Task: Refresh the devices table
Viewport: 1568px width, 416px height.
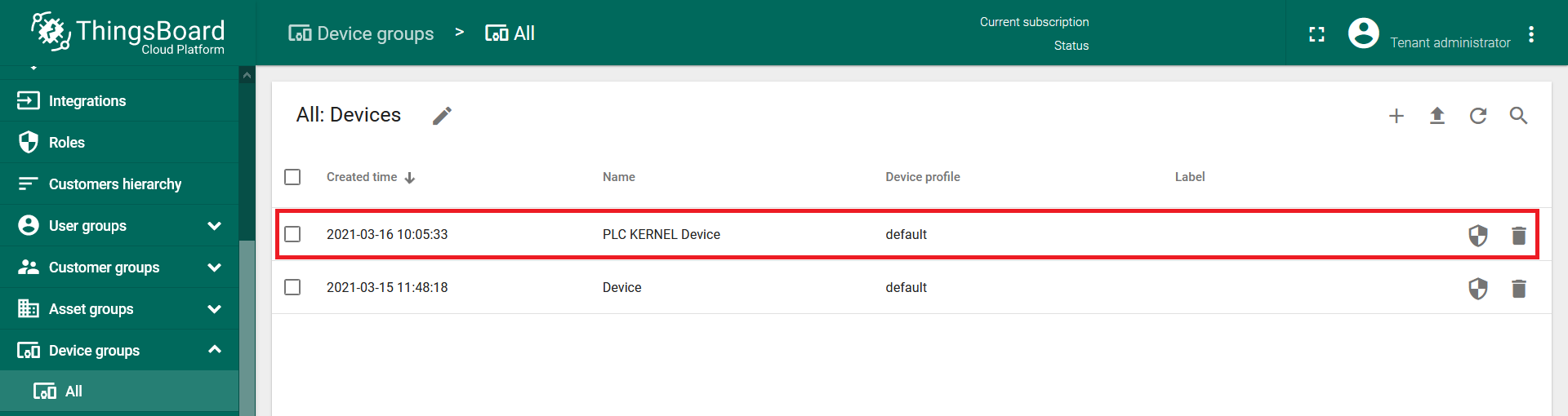Action: coord(1477,116)
